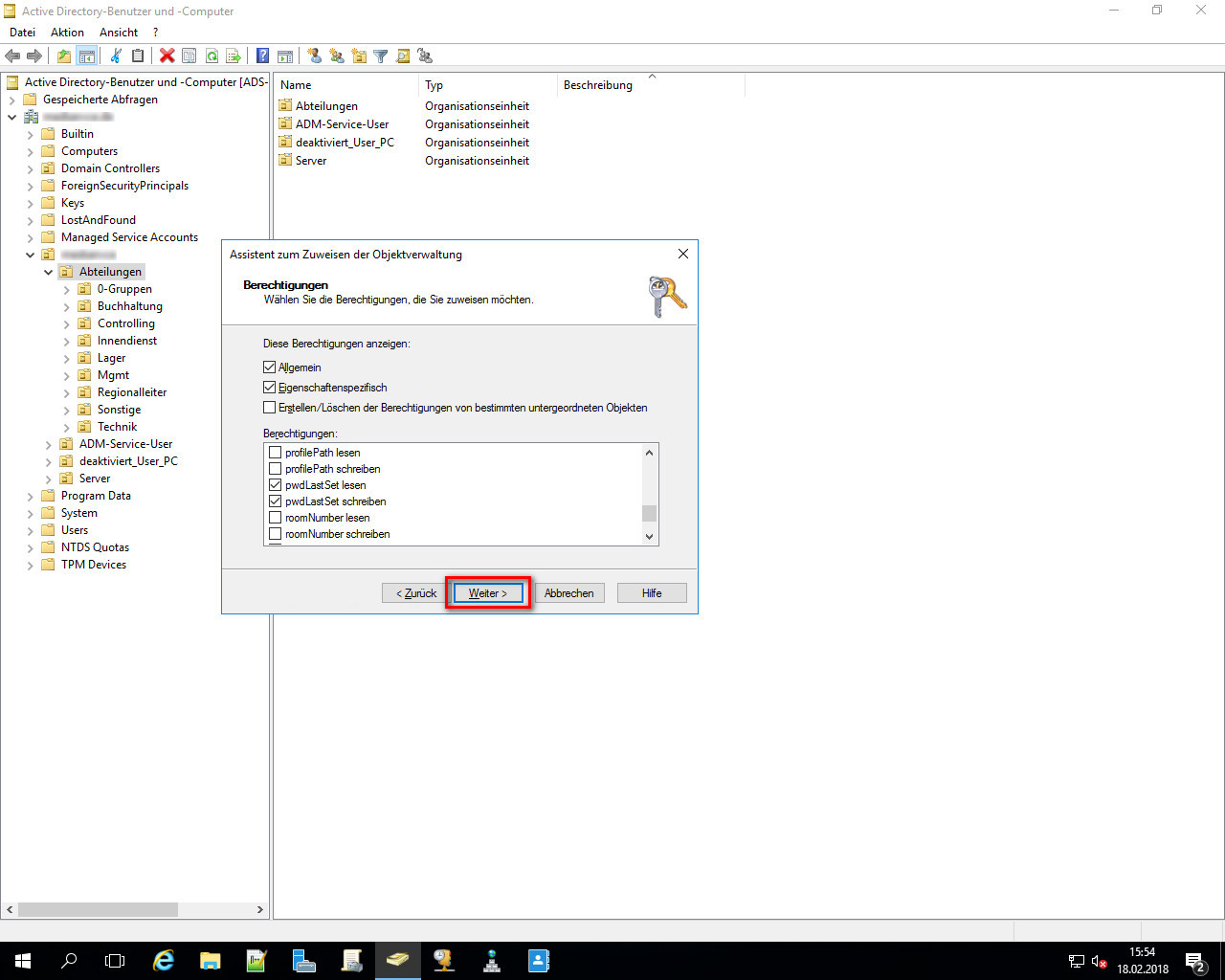Expand the Buchhaltung tree node
This screenshot has width=1225, height=980.
point(67,306)
